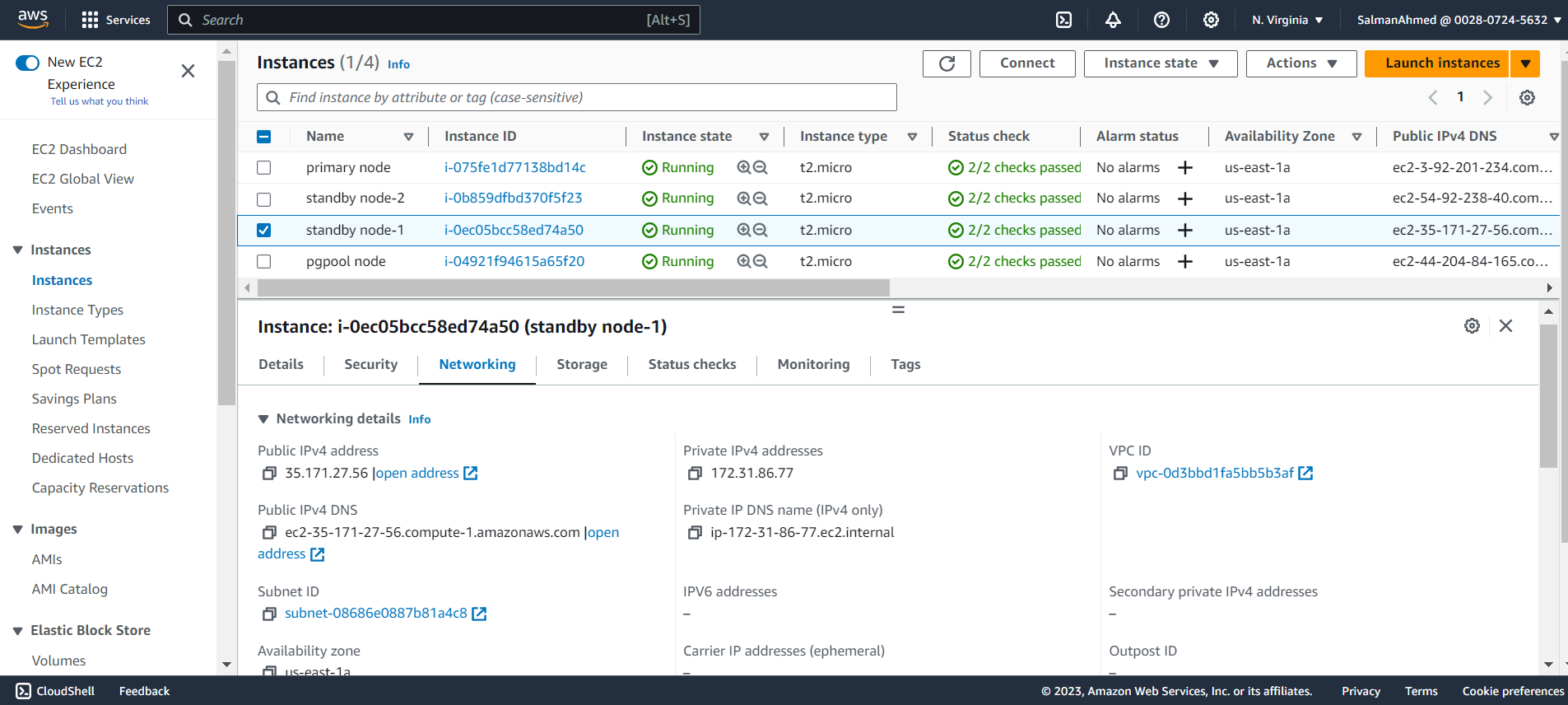Viewport: 1568px width, 705px height.
Task: Open details panel settings gear
Action: 1472,326
